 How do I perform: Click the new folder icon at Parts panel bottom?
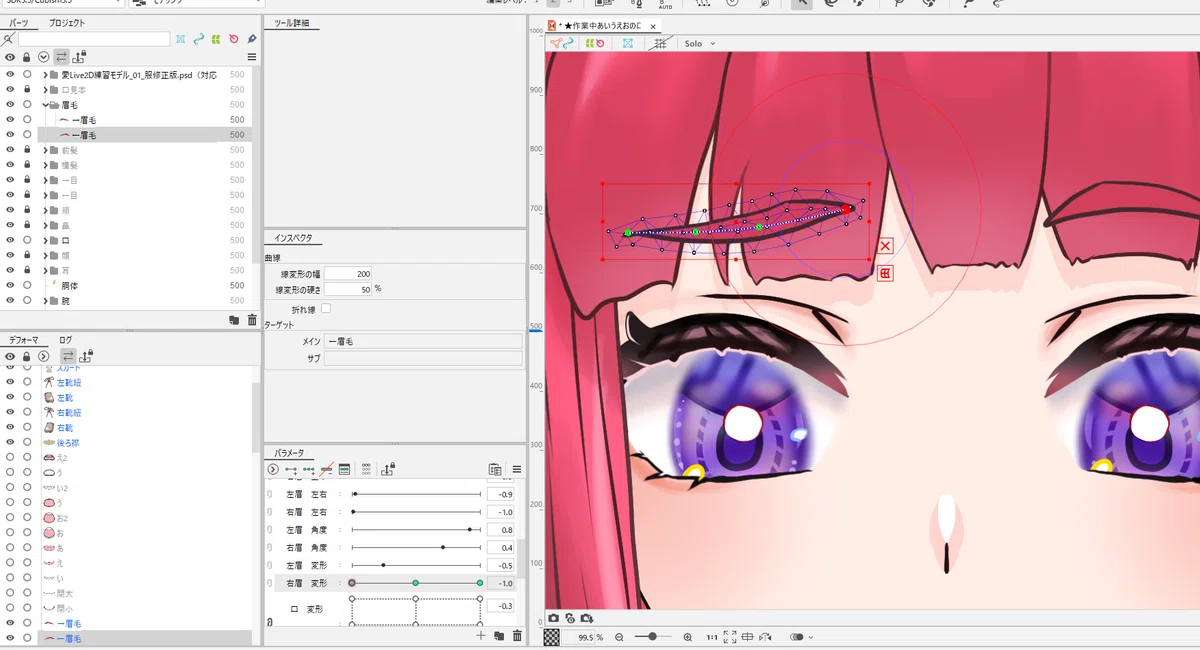[x=234, y=320]
